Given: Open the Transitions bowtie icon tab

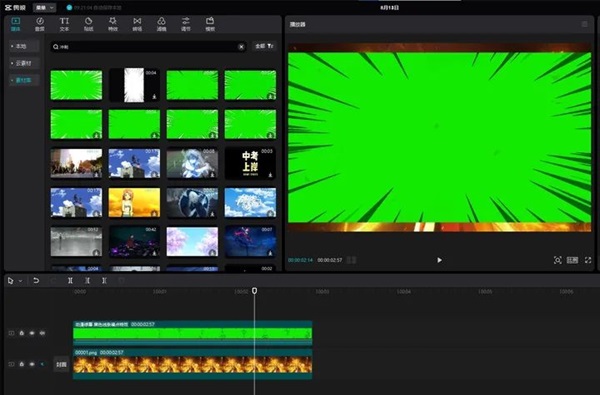Looking at the screenshot, I should (137, 24).
